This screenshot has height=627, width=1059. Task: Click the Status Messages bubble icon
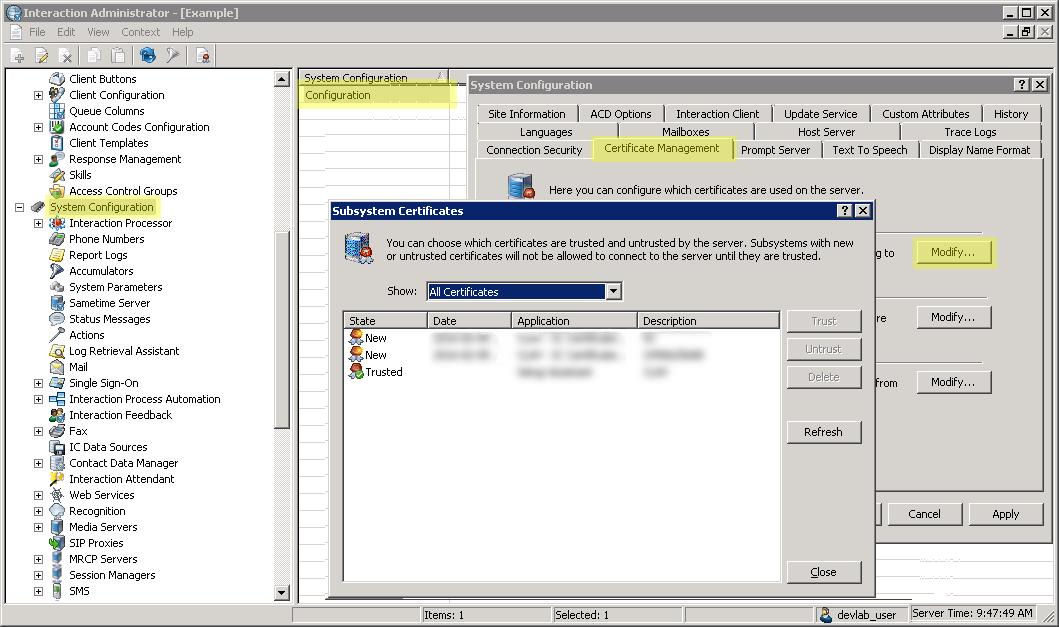57,319
